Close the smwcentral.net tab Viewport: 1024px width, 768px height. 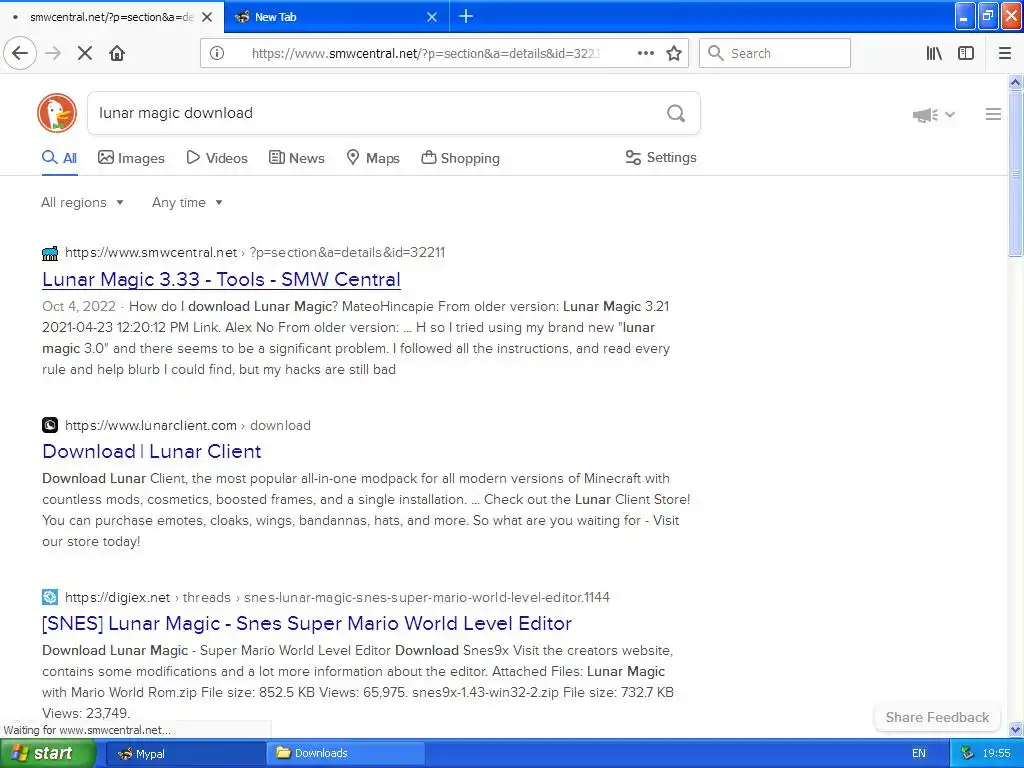207,17
